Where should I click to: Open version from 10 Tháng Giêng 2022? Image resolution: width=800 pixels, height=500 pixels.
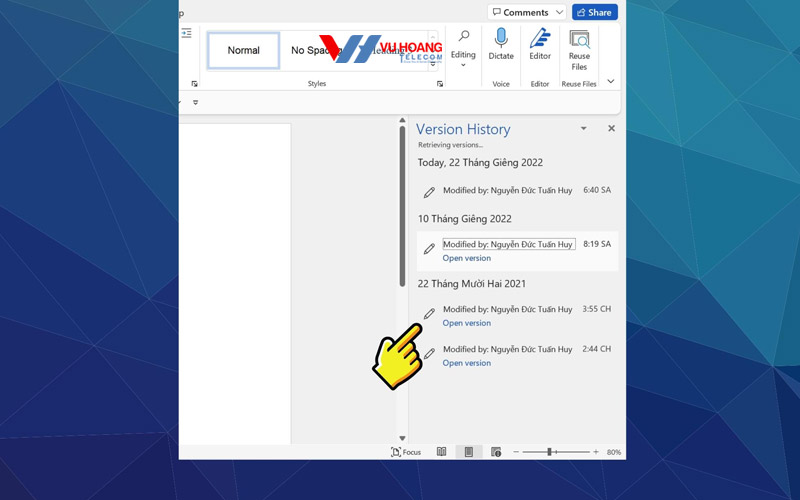467,258
